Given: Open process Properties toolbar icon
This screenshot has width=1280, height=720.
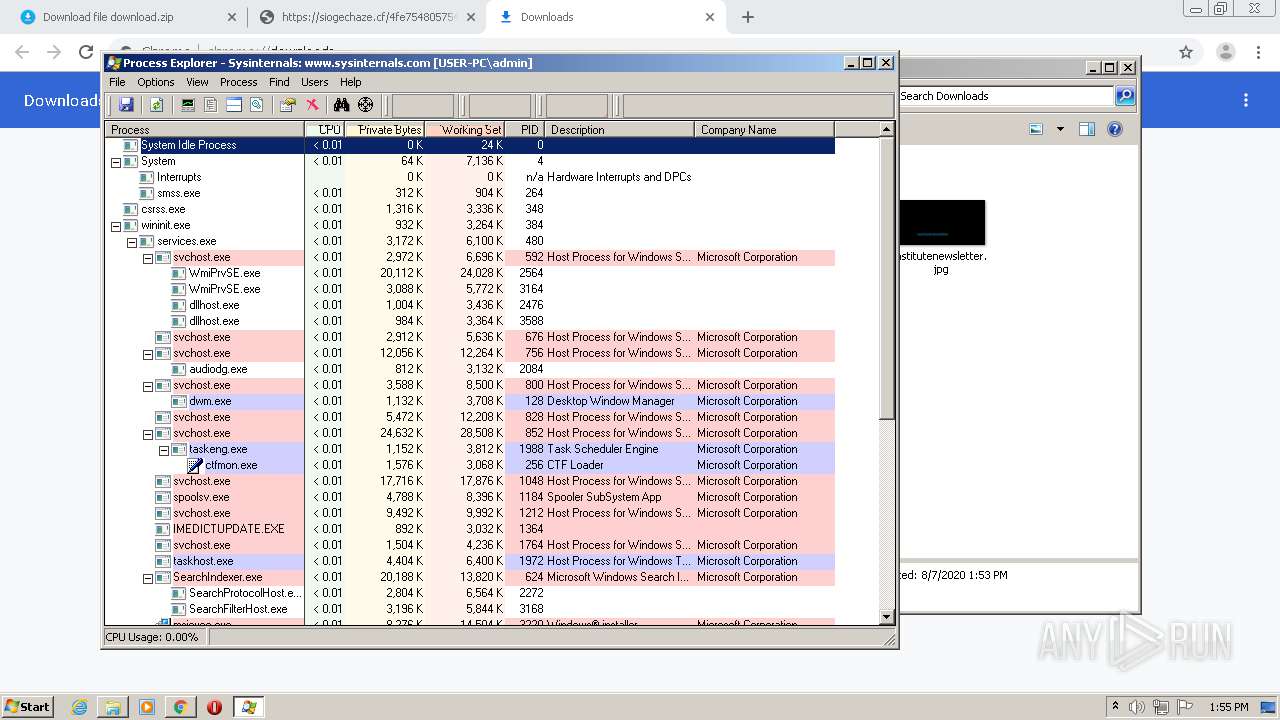Looking at the screenshot, I should click(x=288, y=105).
